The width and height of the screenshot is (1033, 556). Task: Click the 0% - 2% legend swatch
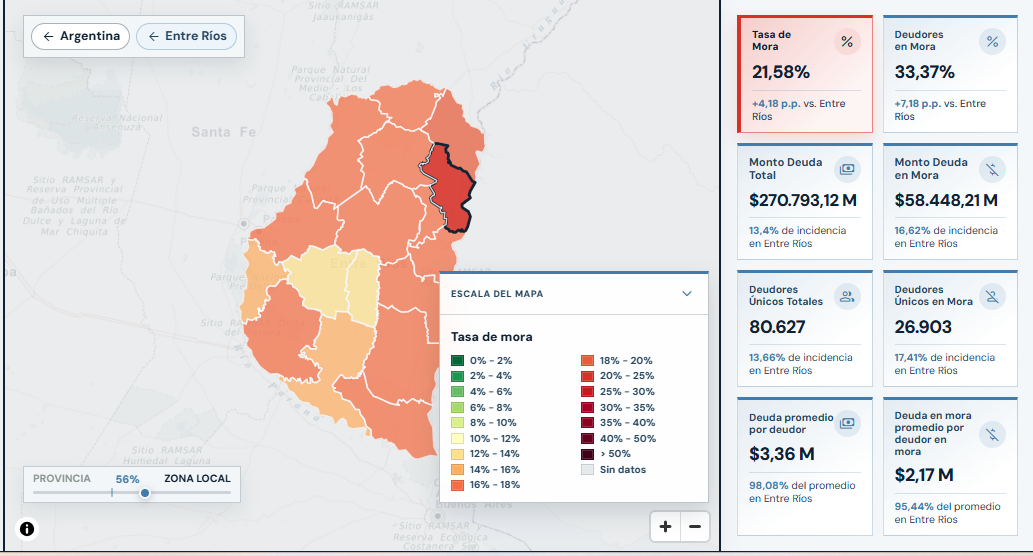[457, 360]
